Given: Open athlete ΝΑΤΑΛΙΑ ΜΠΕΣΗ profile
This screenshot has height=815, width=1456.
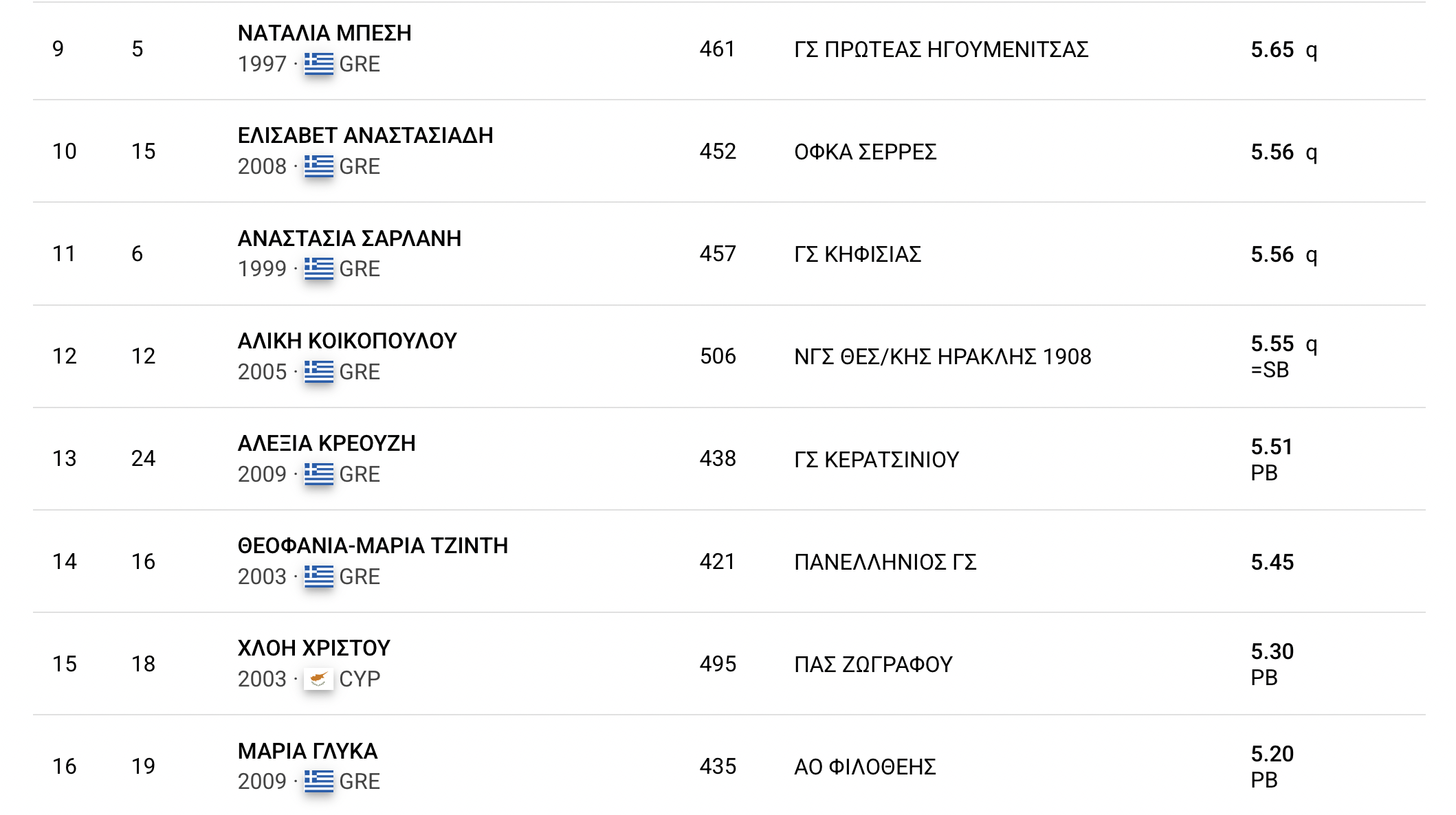Looking at the screenshot, I should click(x=324, y=33).
